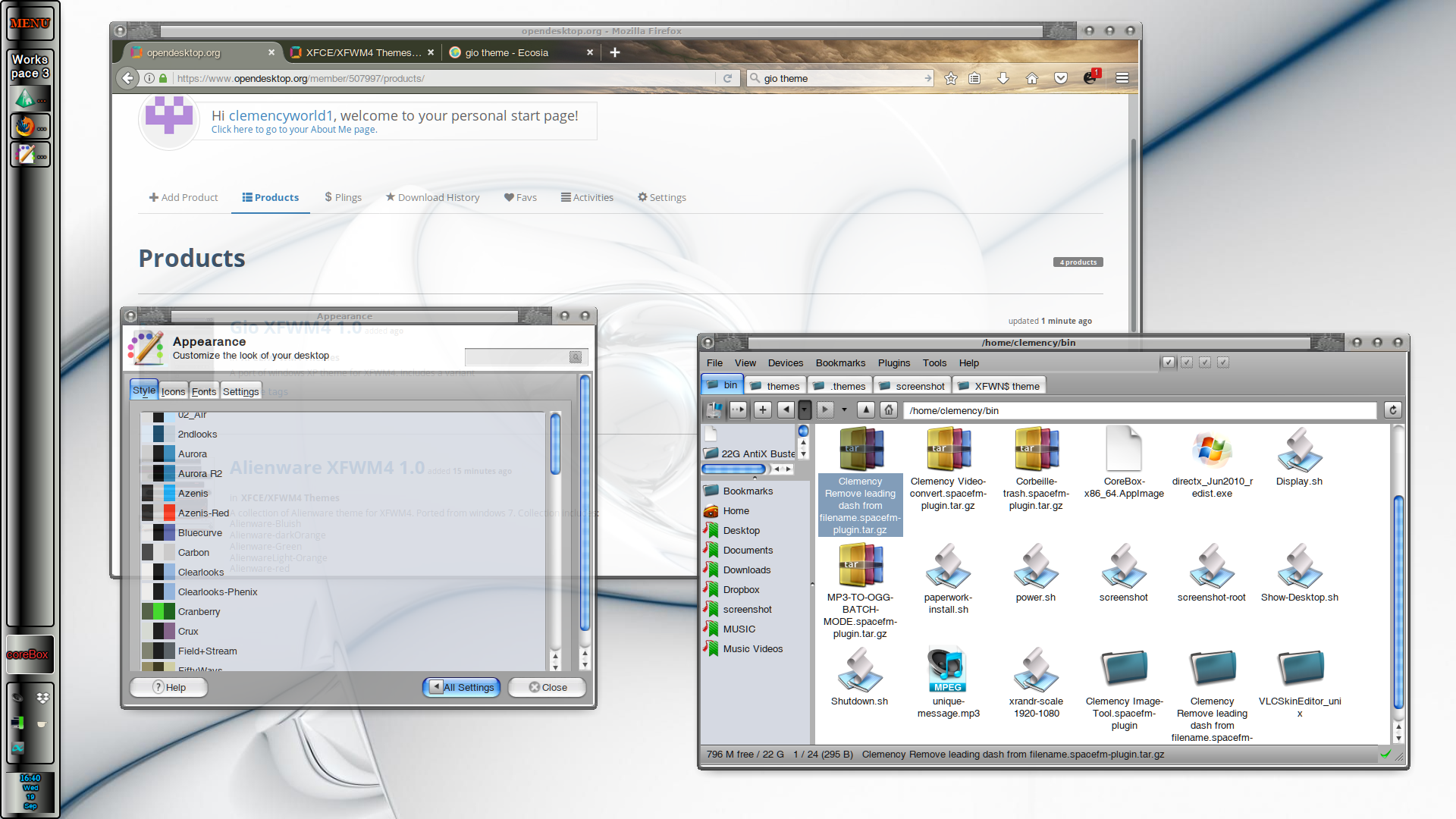This screenshot has width=1456, height=819.
Task: Switch to Icons tab in Appearance
Action: point(173,391)
